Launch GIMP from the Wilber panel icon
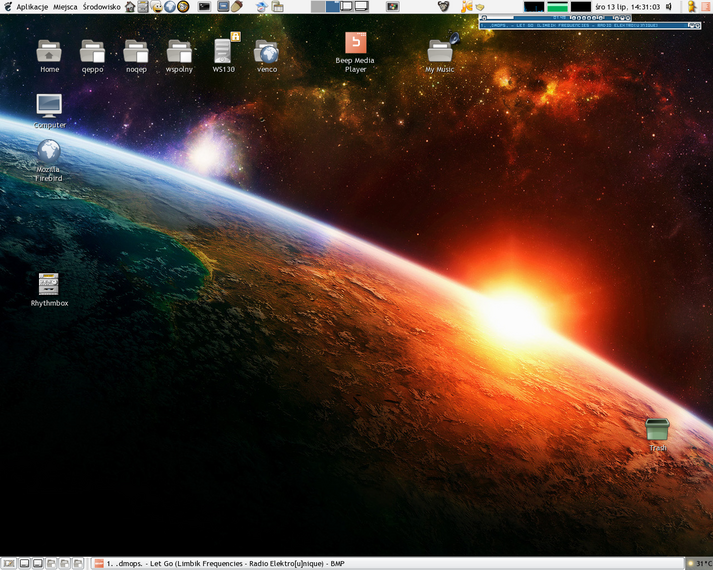The height and width of the screenshot is (570, 713). (443, 6)
